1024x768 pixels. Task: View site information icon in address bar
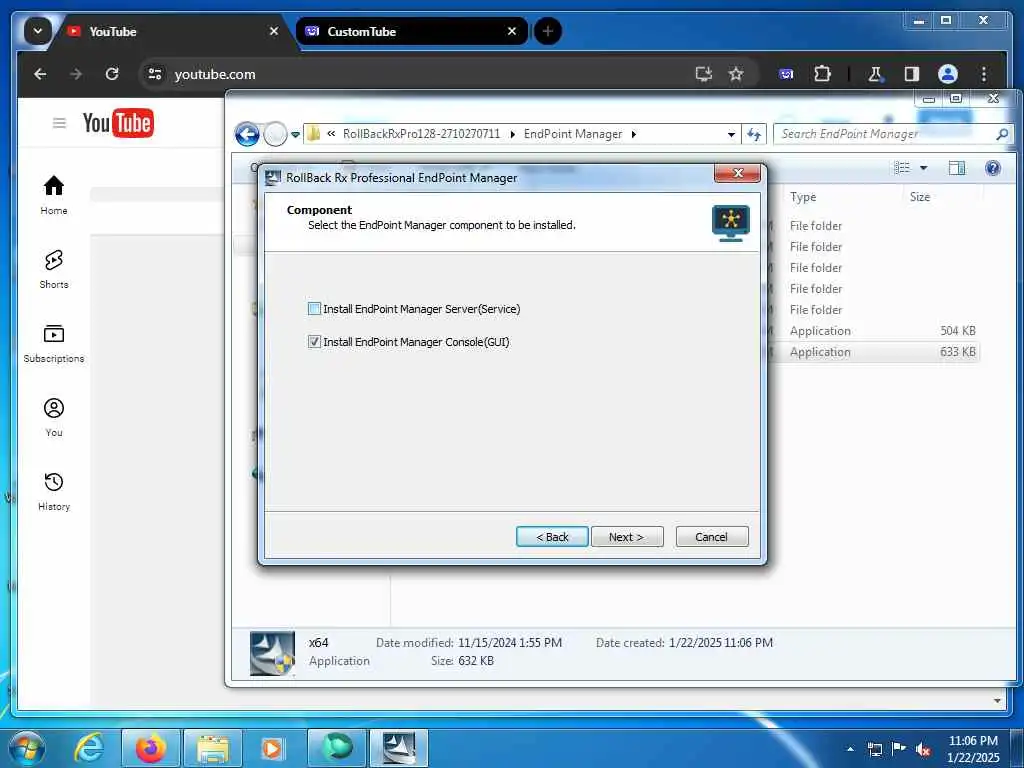[155, 74]
